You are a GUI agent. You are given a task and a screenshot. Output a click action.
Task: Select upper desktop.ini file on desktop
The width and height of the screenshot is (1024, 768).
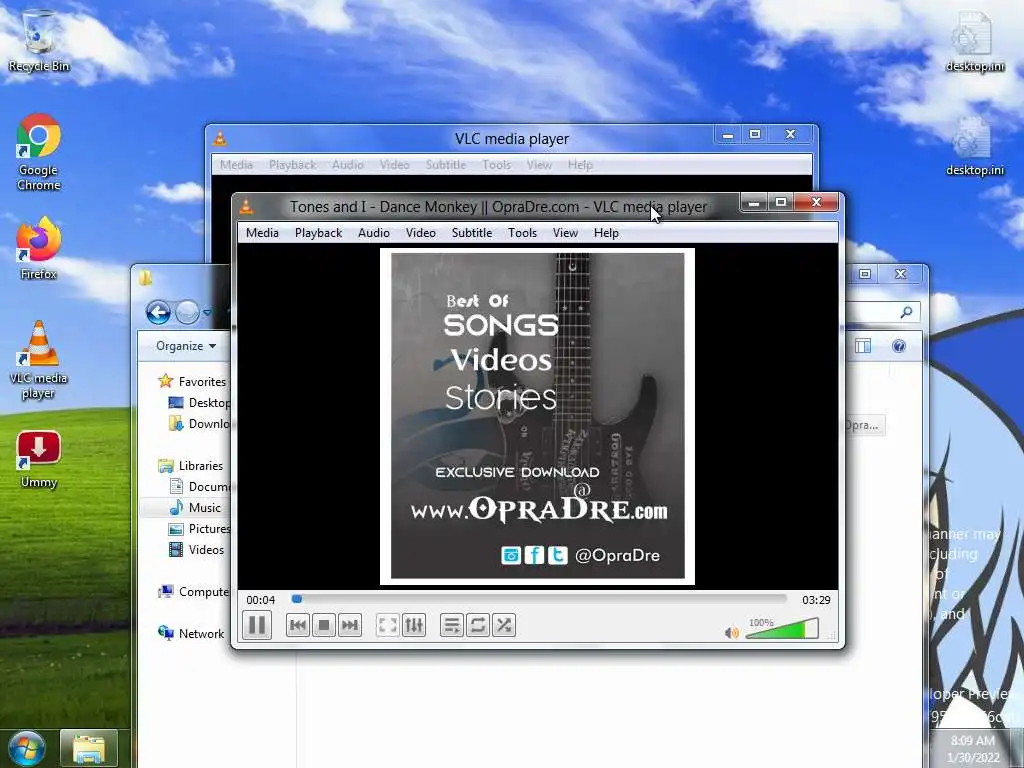coord(974,40)
